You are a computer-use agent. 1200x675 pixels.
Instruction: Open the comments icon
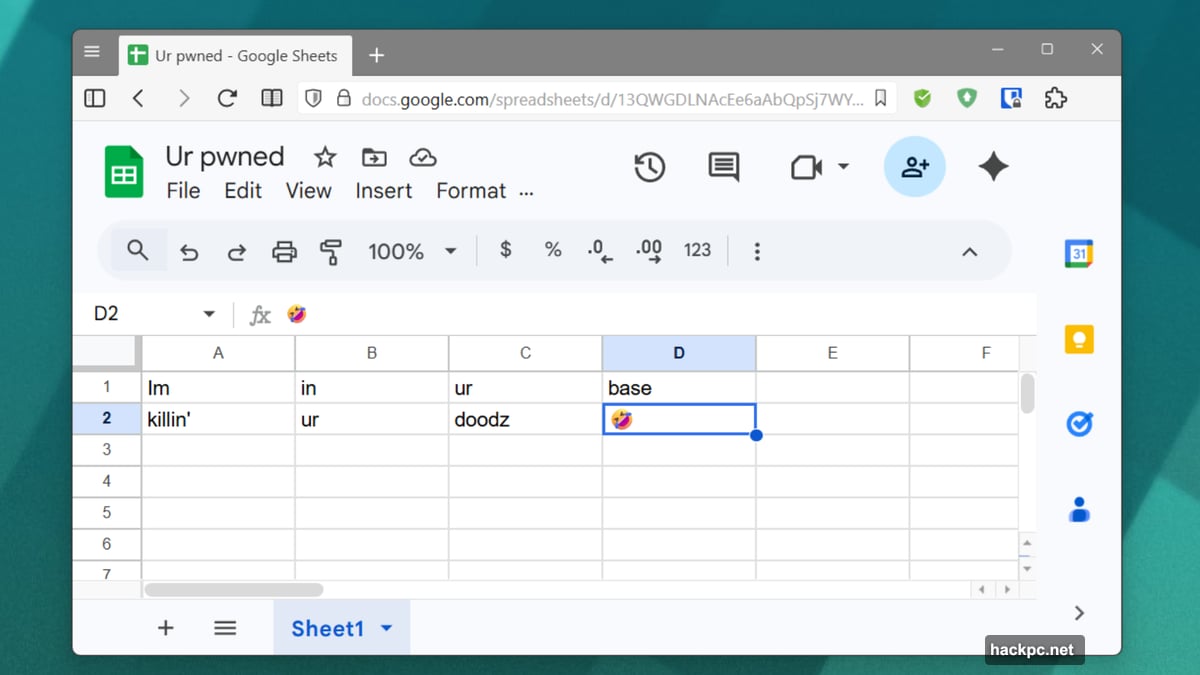coord(723,167)
